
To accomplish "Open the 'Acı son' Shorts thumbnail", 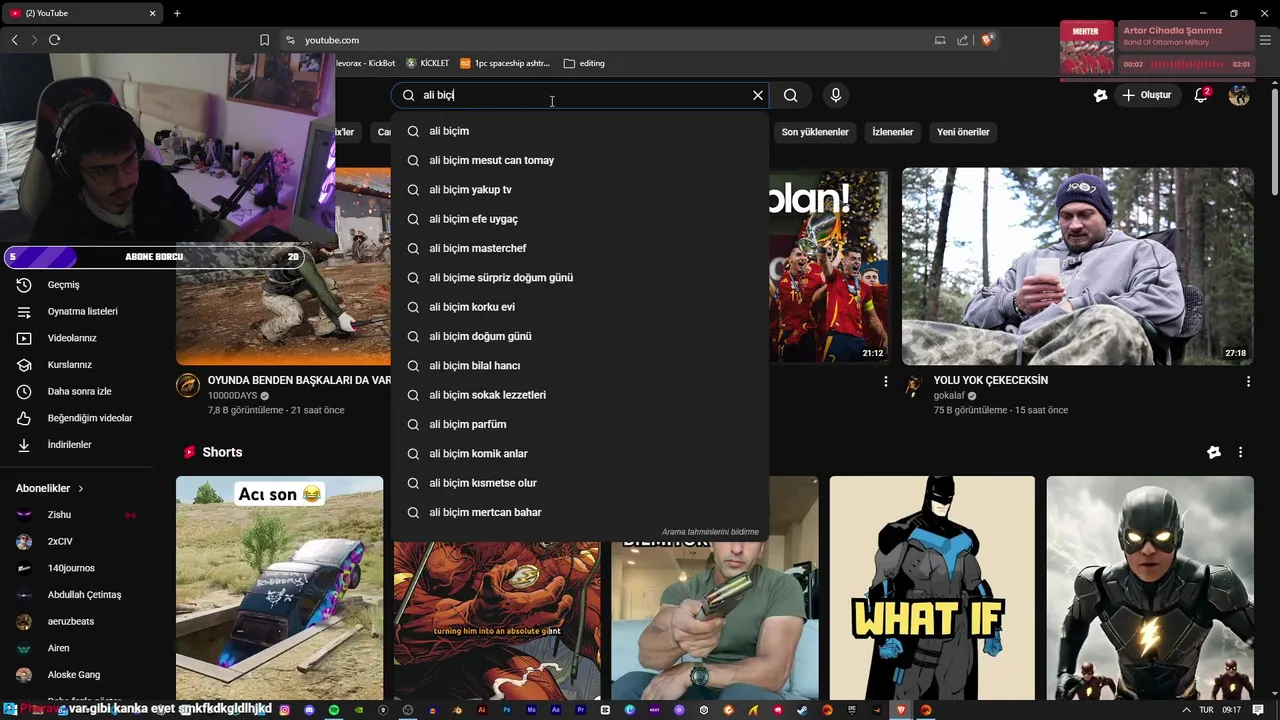I will tap(279, 588).
